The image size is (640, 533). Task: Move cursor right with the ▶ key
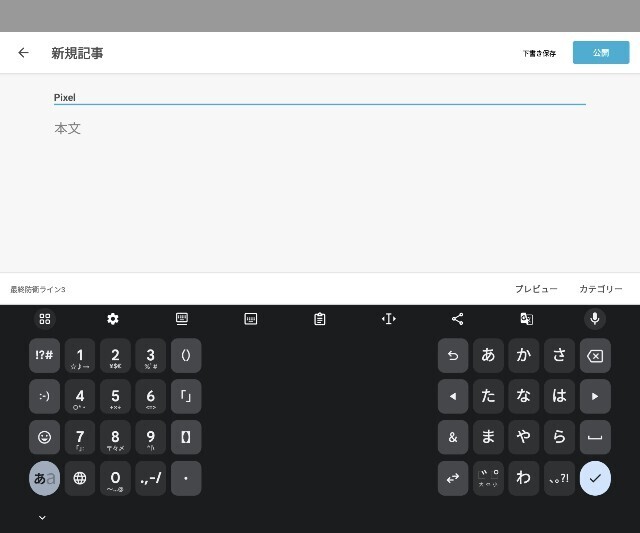tap(595, 396)
